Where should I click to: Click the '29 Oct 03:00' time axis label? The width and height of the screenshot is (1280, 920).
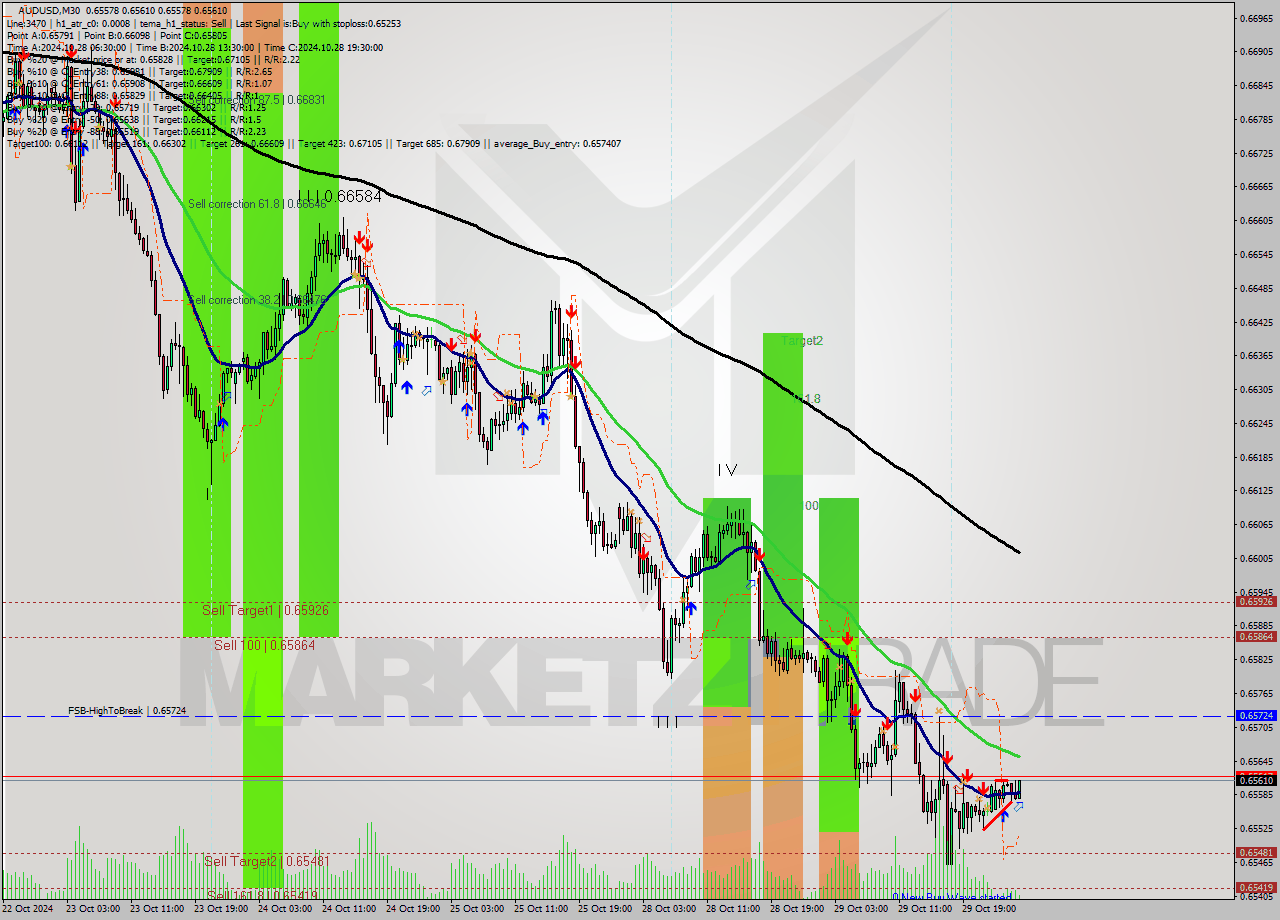(861, 909)
